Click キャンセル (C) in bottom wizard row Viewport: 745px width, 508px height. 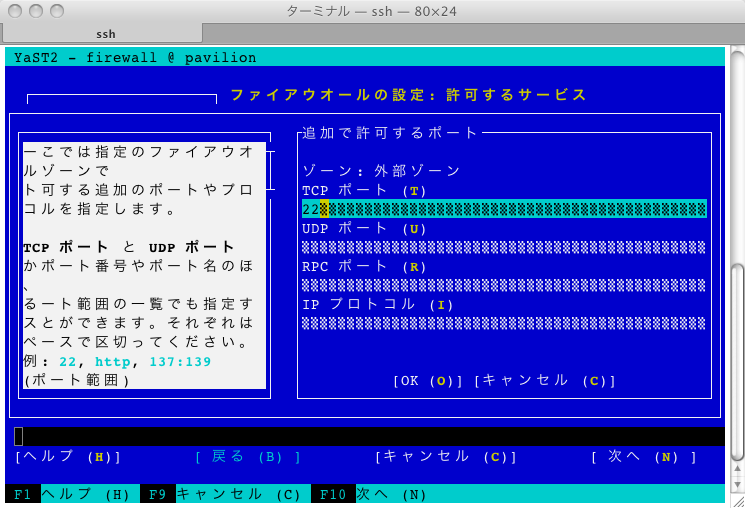pos(446,456)
